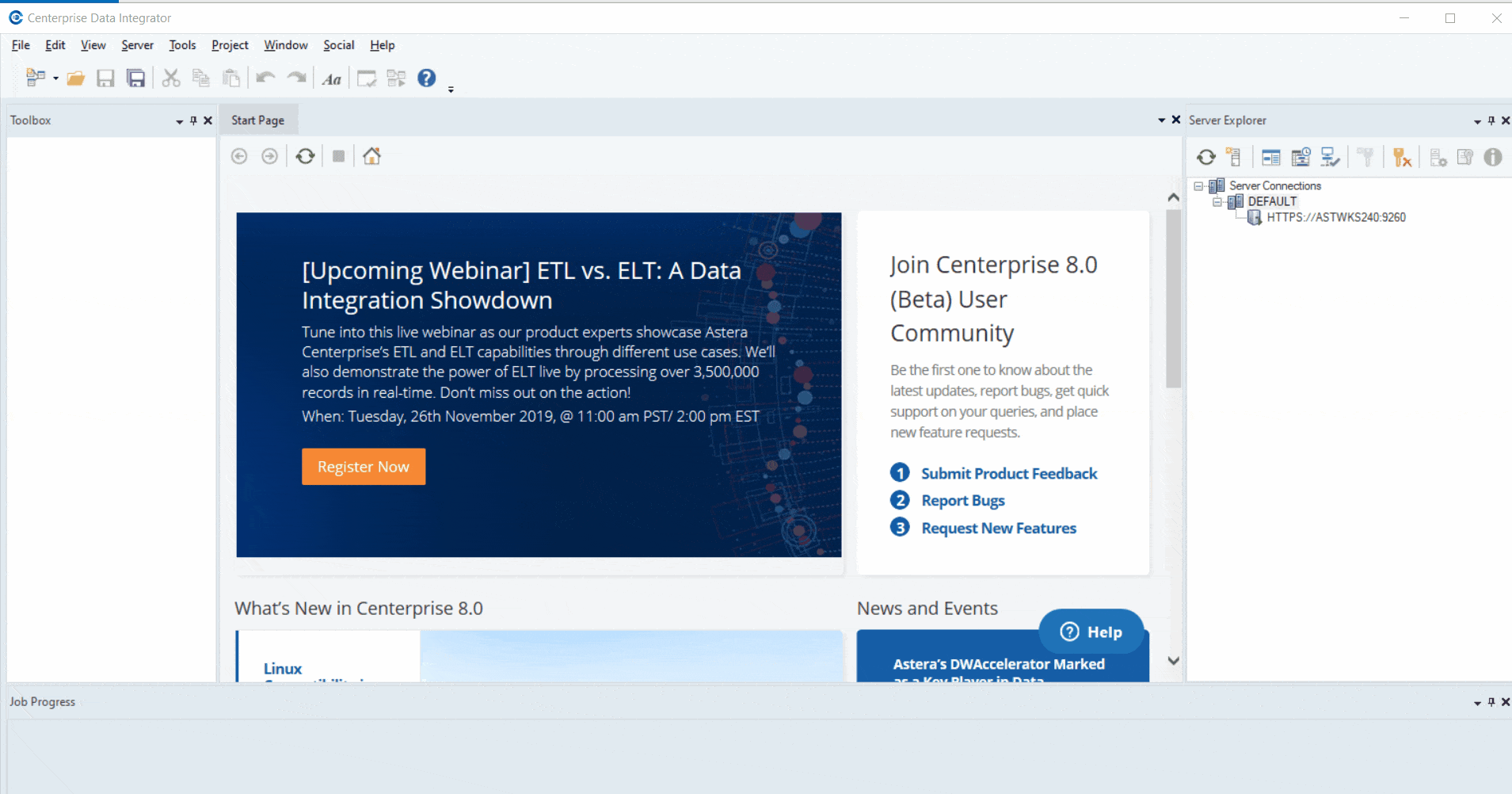Open the Job Monitor window icon

(1270, 158)
